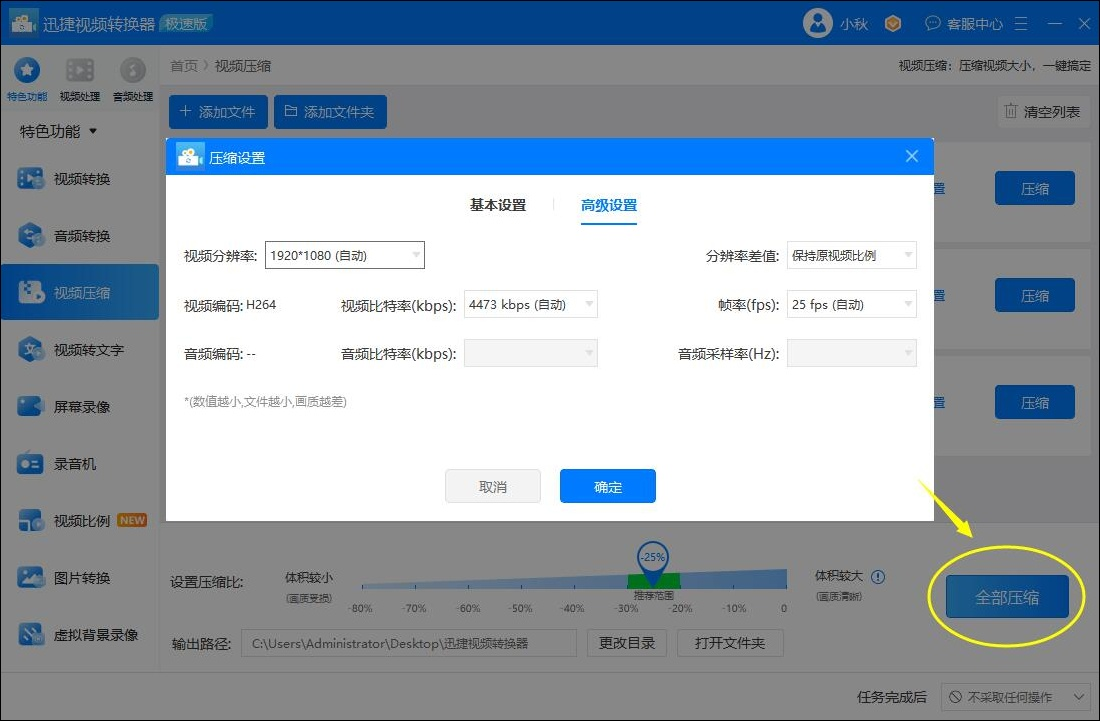
Task: Click the 输出路径 path field
Action: coord(409,643)
